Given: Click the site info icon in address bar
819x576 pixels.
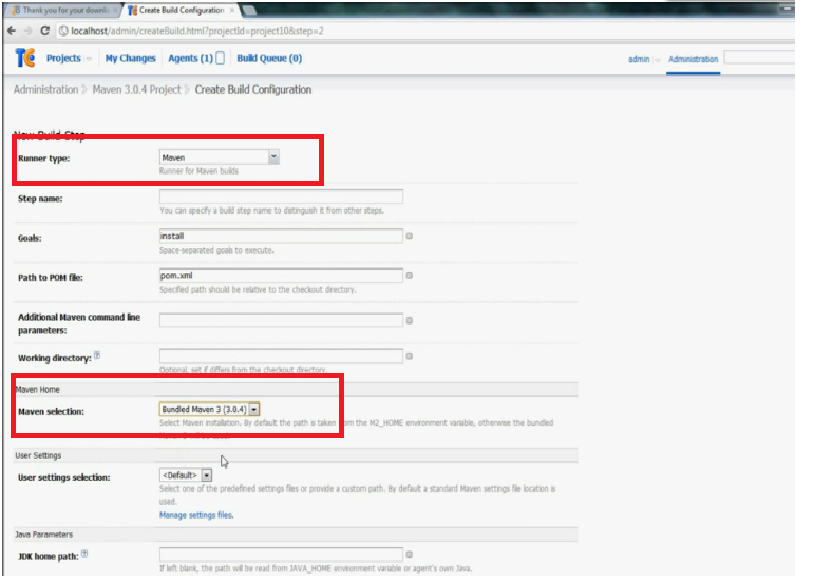Looking at the screenshot, I should point(63,31).
